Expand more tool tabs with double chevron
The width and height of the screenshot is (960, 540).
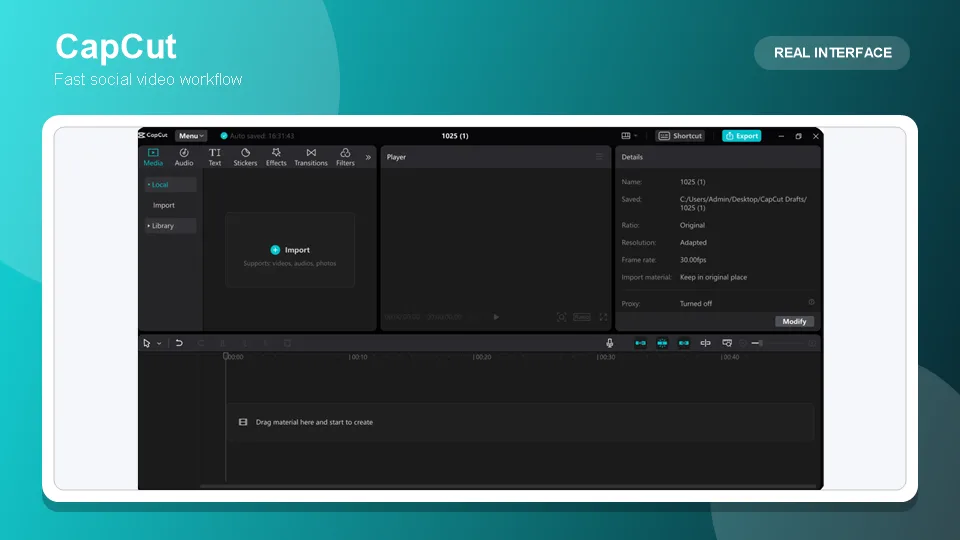[x=368, y=157]
